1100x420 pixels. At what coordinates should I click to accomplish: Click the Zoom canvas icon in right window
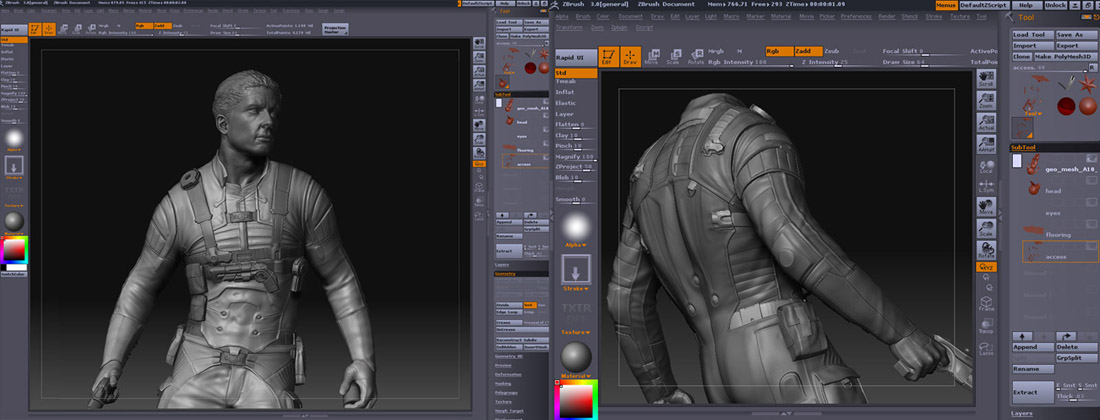tap(987, 100)
